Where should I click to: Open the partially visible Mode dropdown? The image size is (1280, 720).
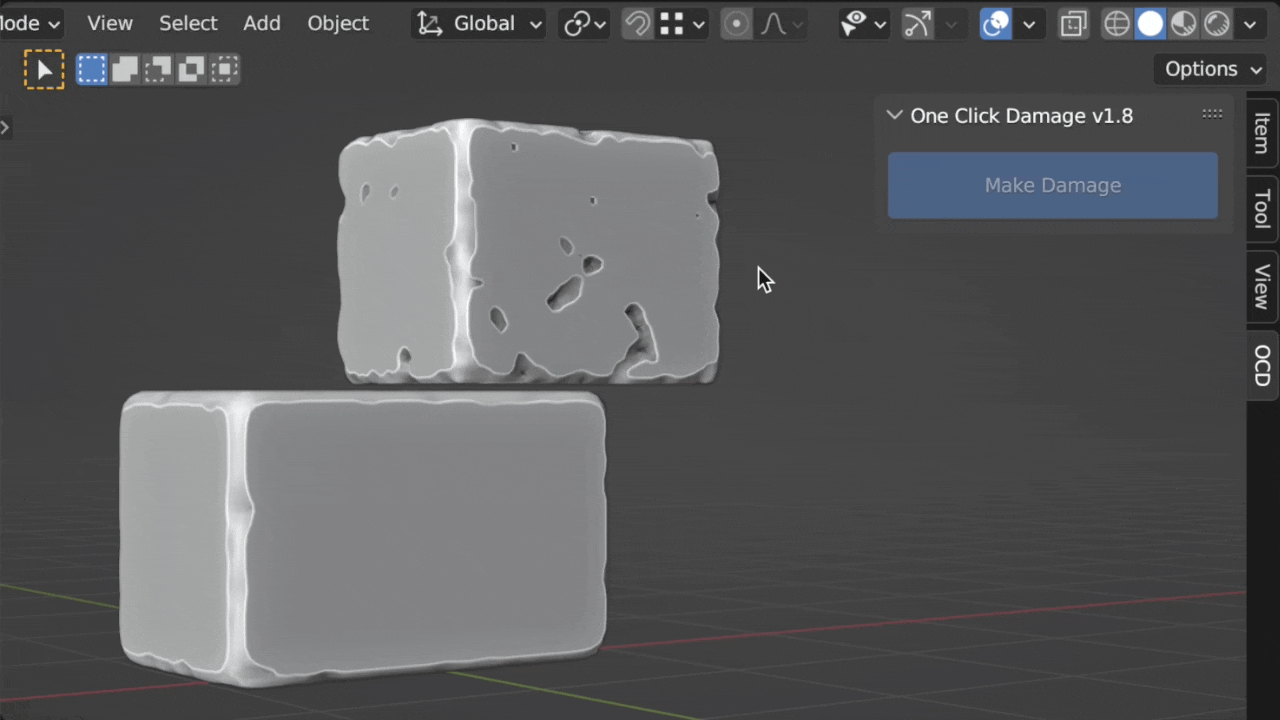tap(31, 23)
